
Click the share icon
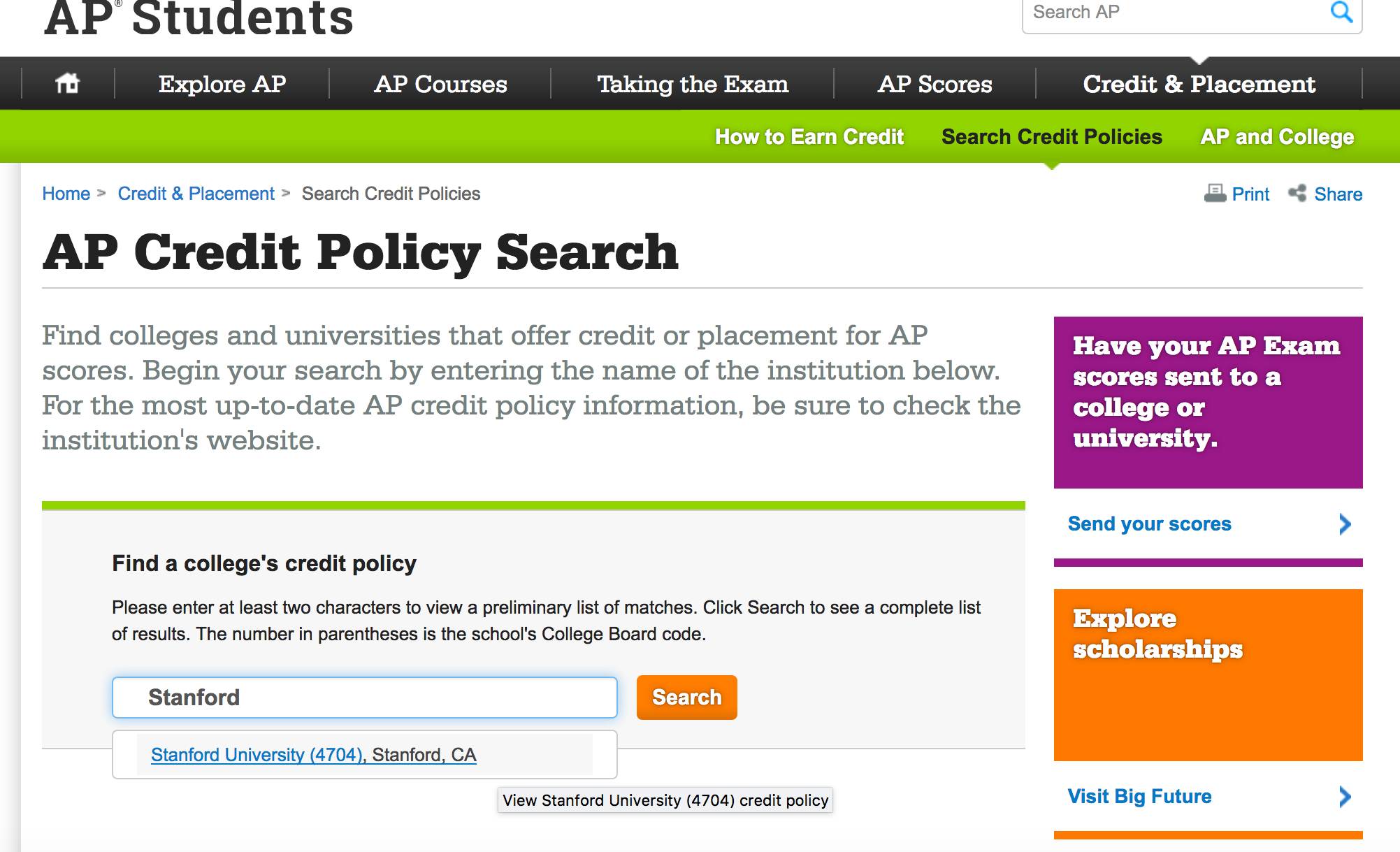(x=1297, y=194)
